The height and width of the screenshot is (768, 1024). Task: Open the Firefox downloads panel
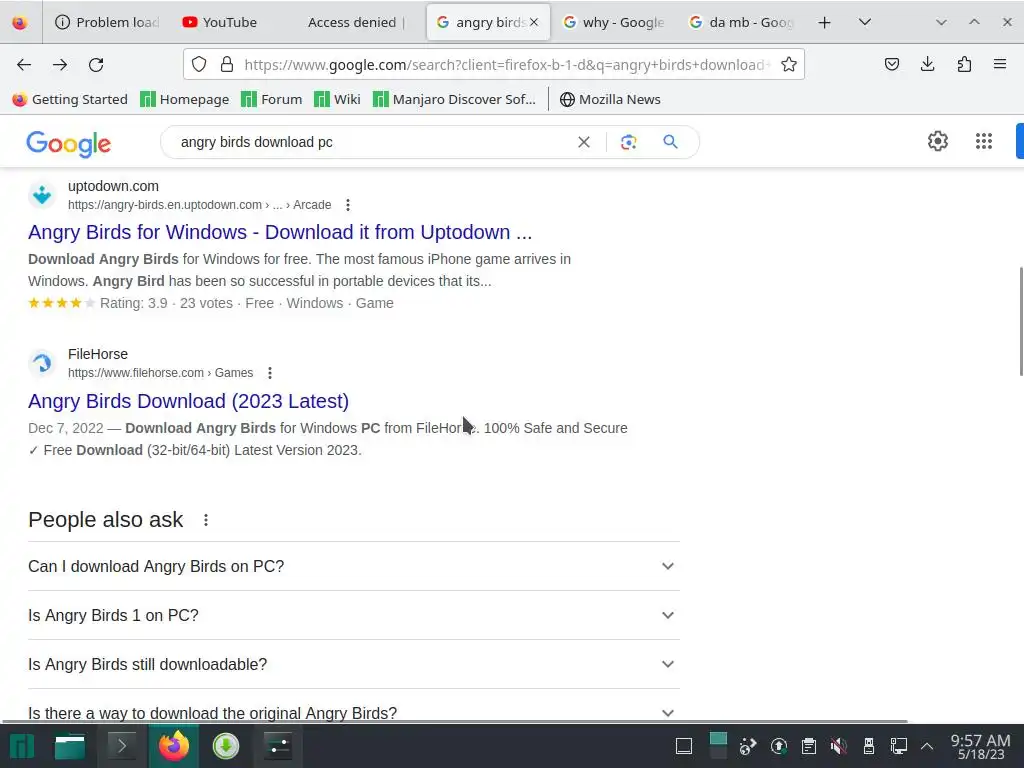[927, 64]
